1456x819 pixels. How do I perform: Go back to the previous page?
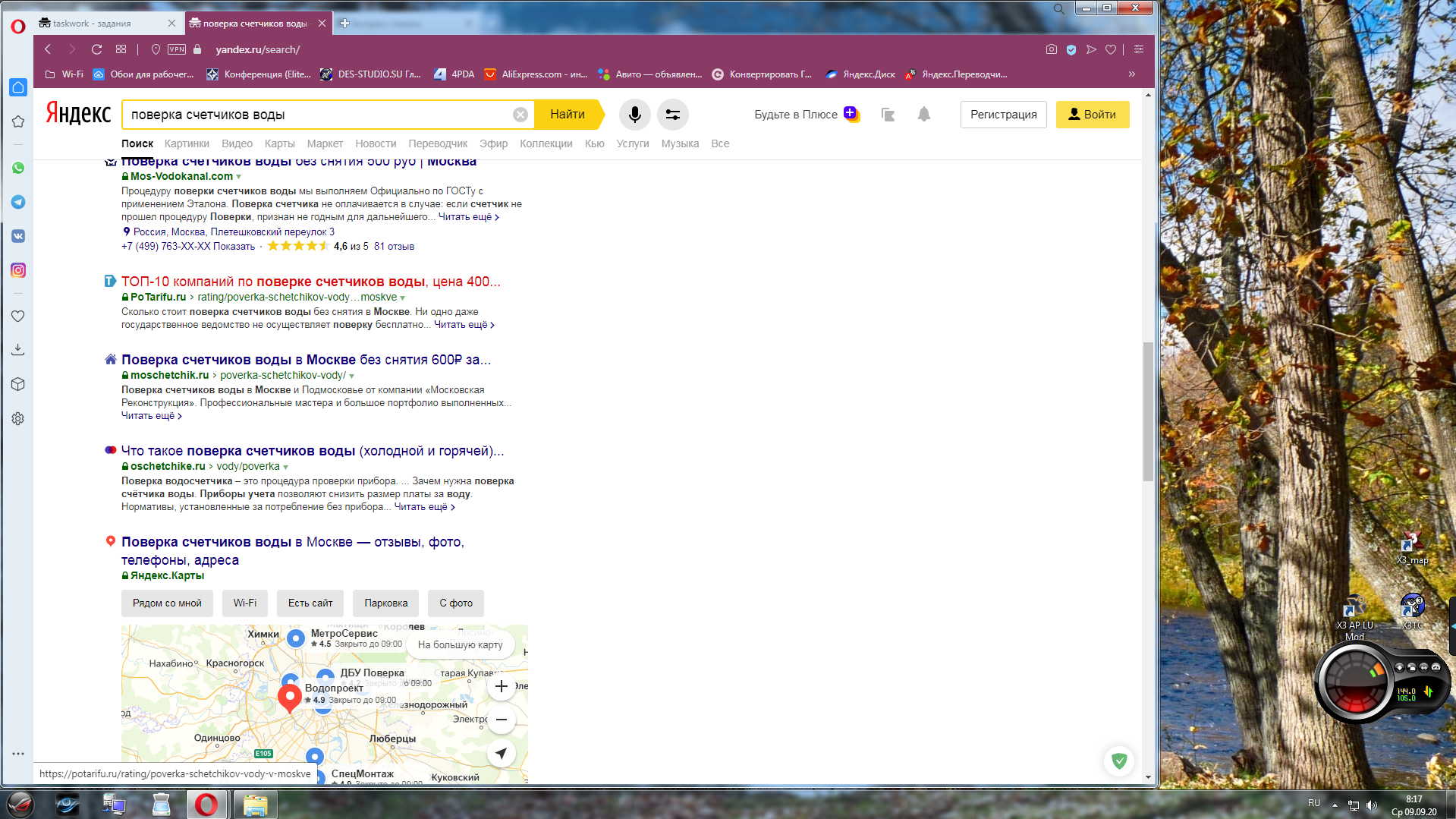tap(48, 49)
